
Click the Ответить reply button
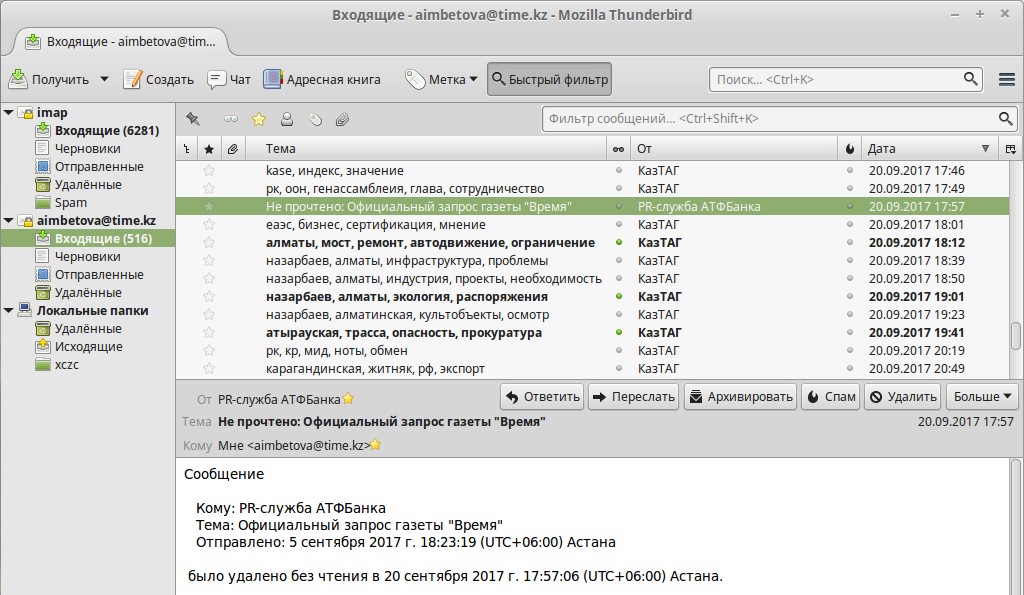[x=542, y=396]
